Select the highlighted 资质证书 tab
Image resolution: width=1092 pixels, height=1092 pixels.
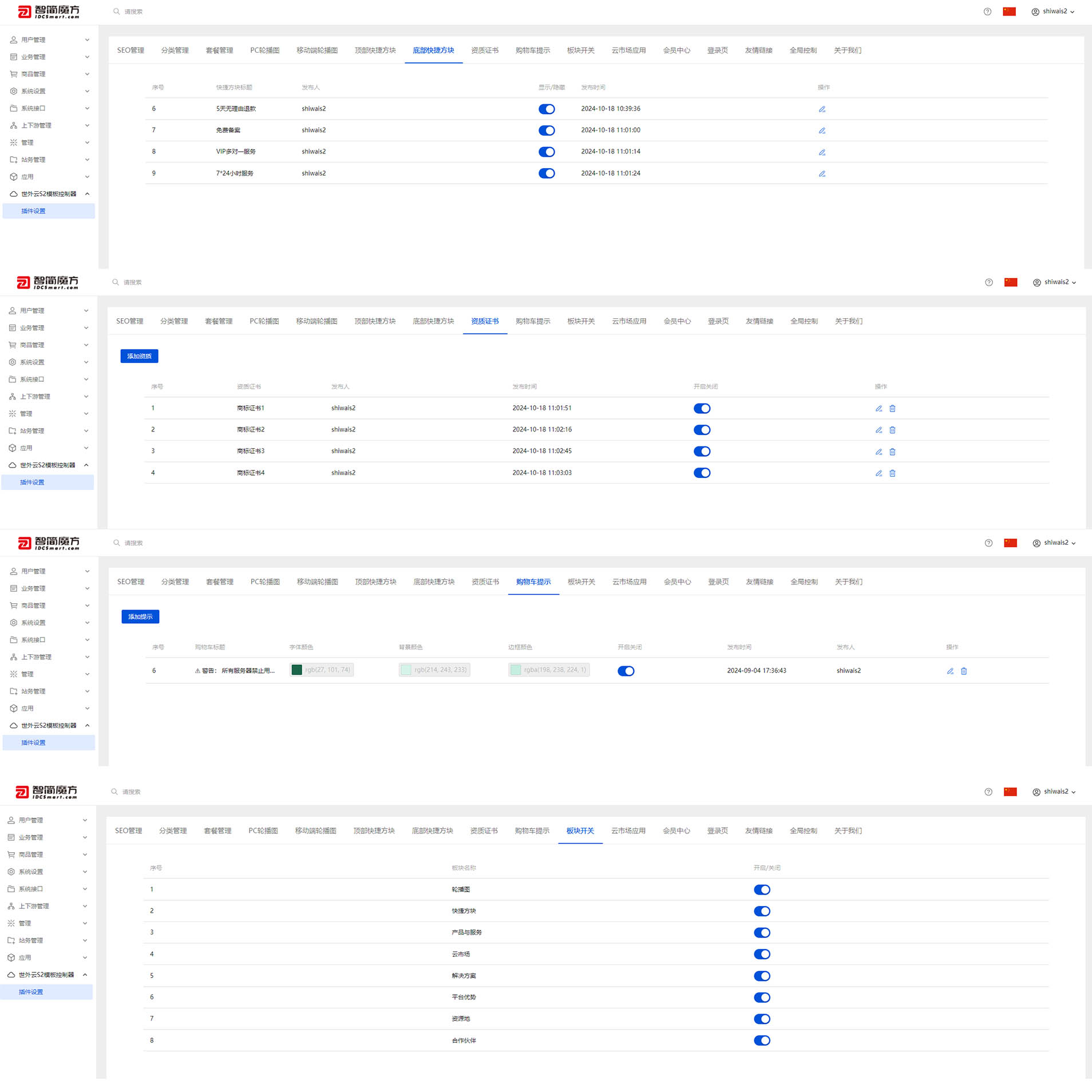pos(485,321)
